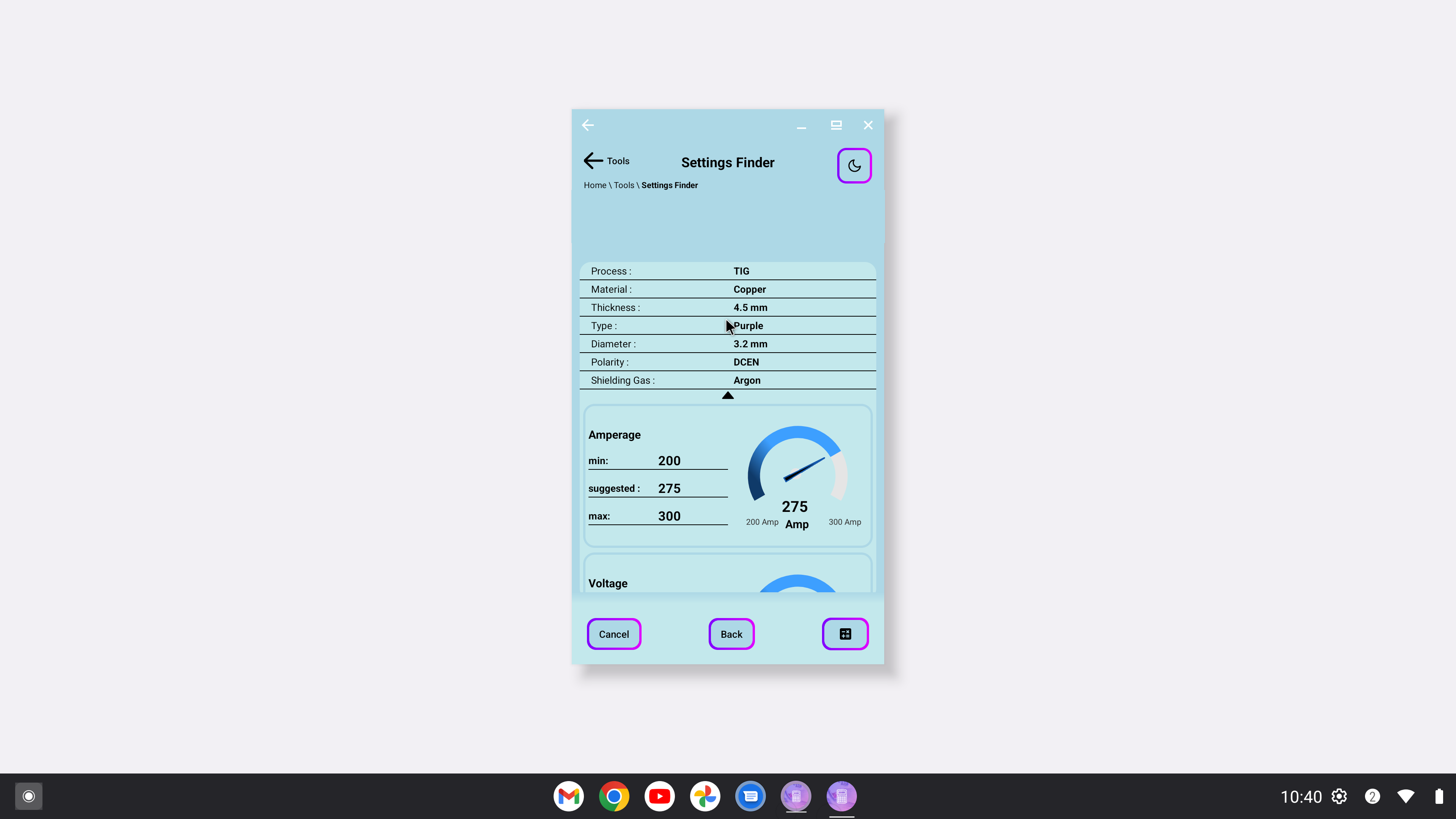Select the Shielding Gas value Argon

(747, 380)
